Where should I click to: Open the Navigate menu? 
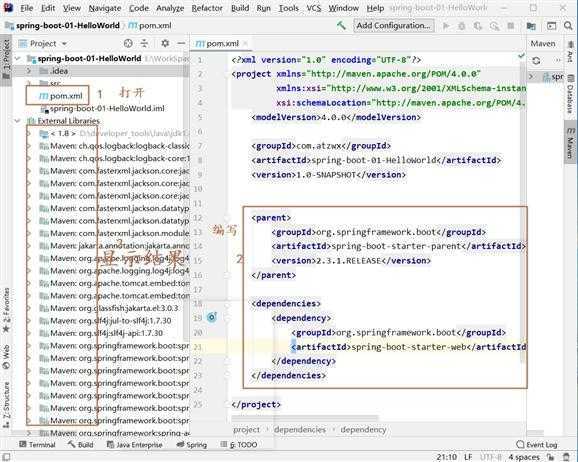(105, 8)
